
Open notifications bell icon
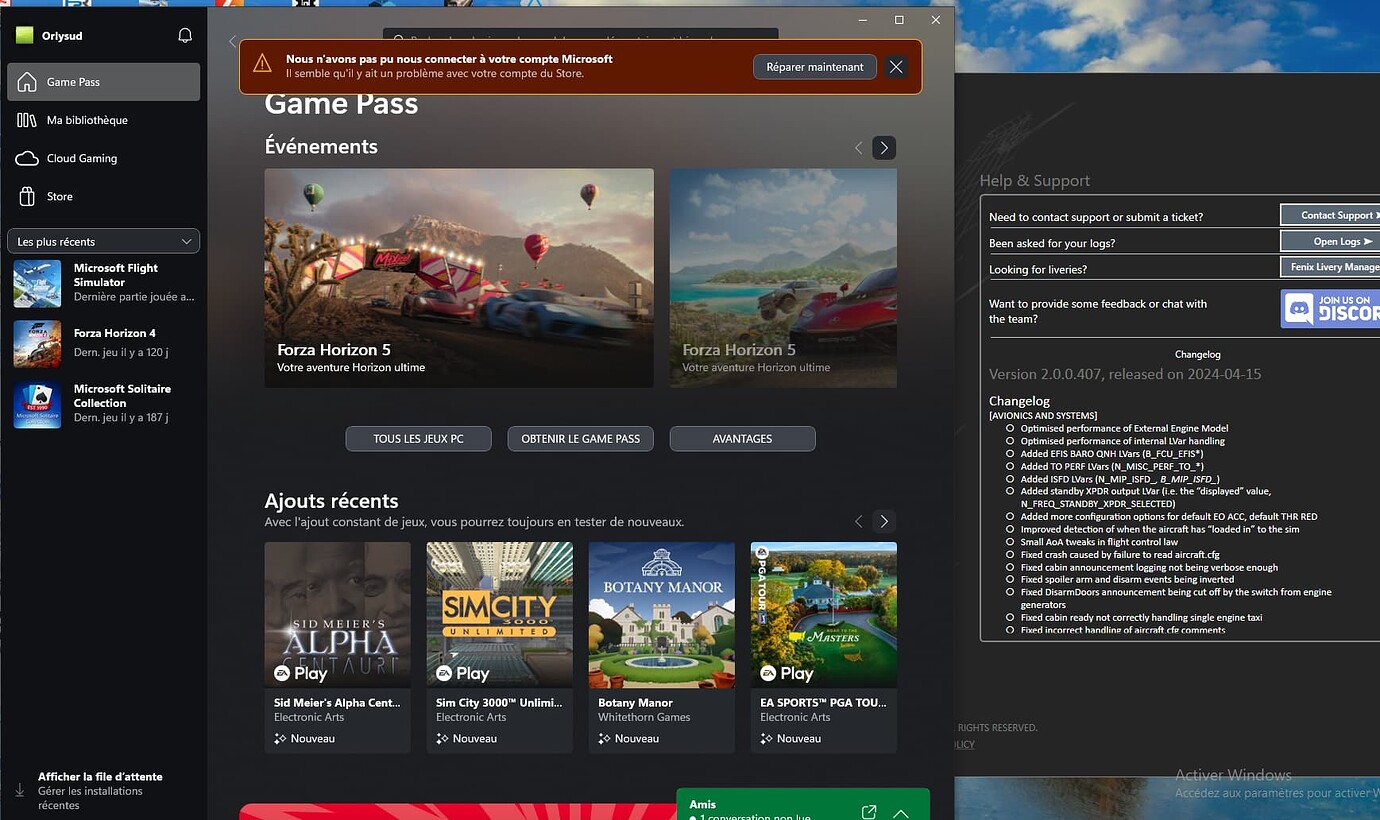point(185,36)
